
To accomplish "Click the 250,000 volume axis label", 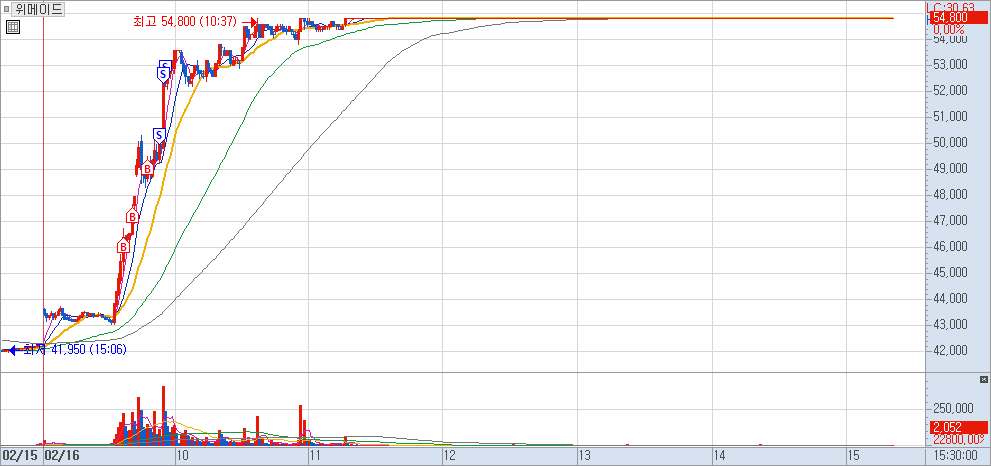I will (x=953, y=408).
